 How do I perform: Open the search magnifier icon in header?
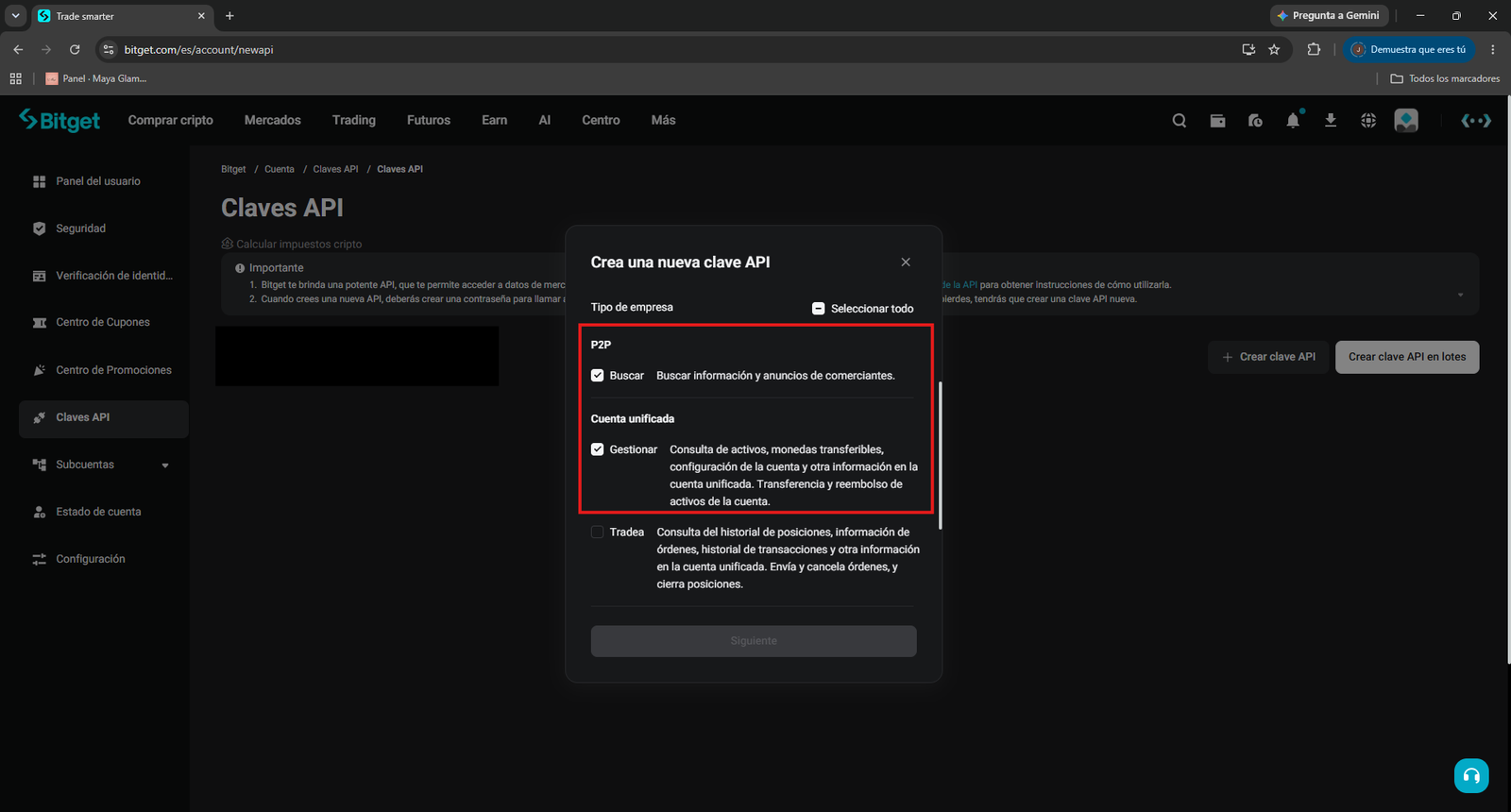1179,121
